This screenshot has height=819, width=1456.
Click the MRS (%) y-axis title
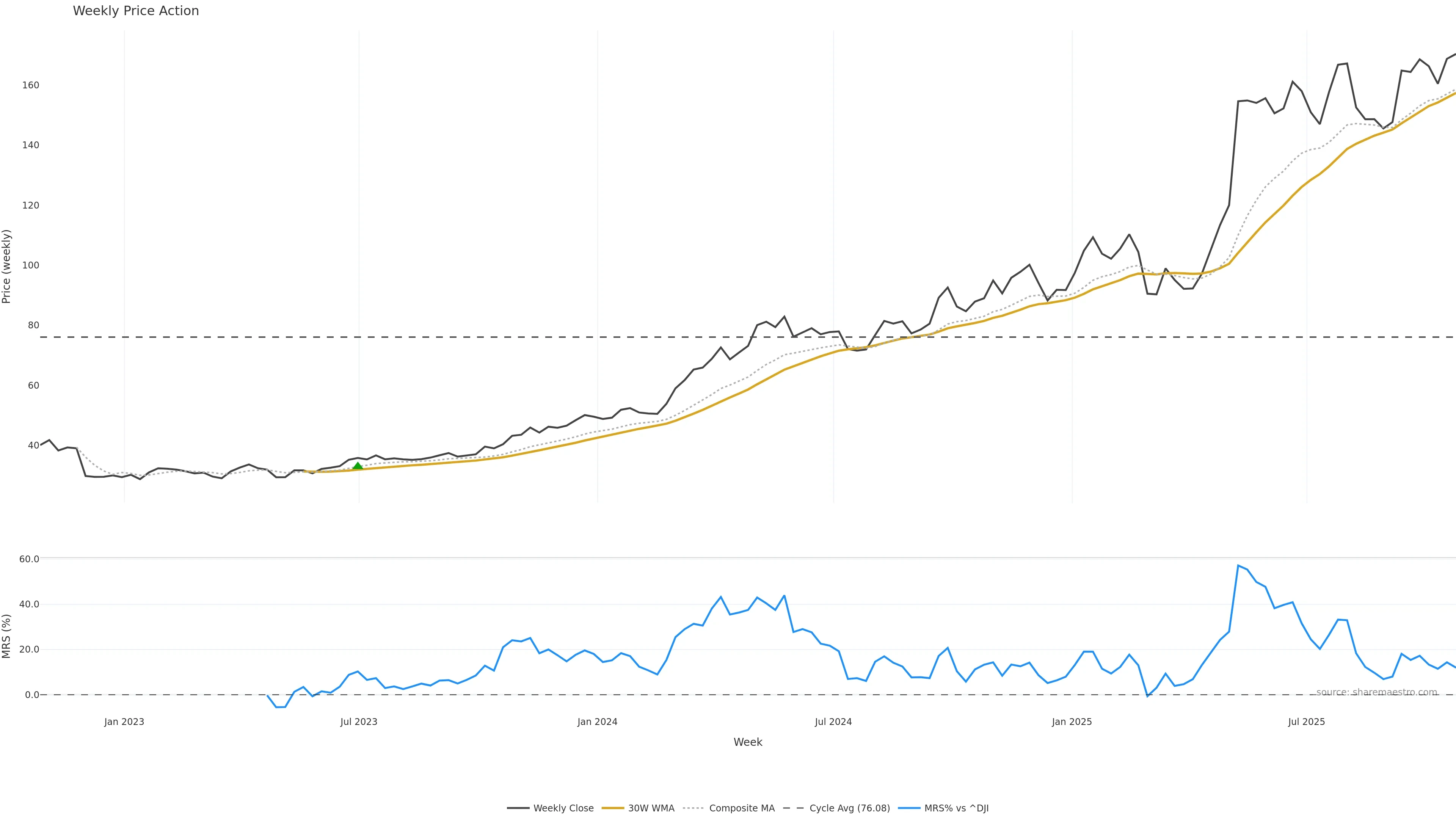[6, 636]
